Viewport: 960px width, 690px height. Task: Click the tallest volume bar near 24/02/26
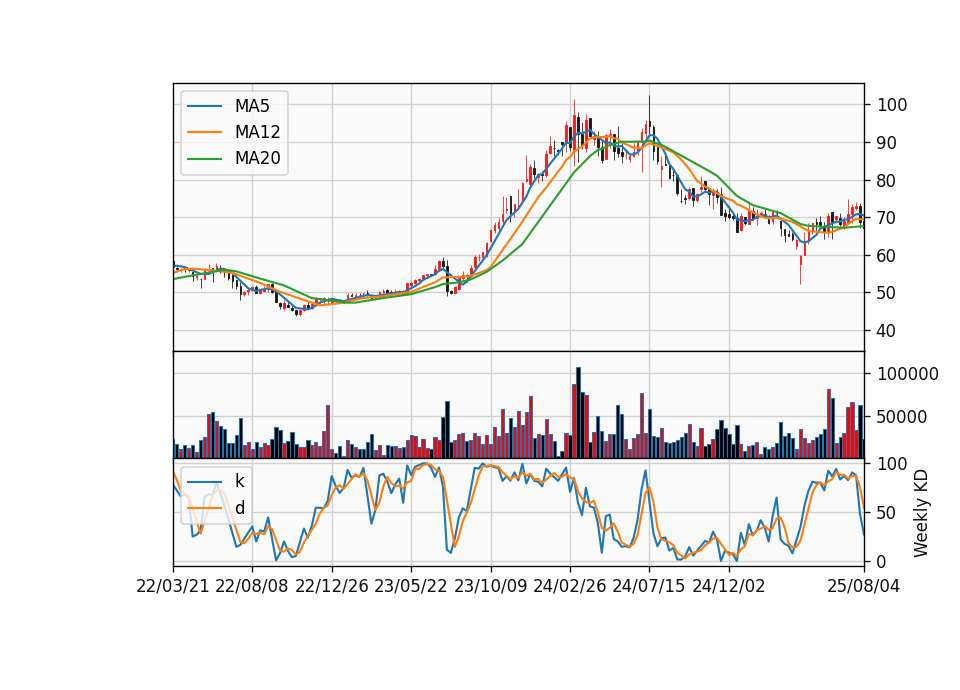coord(579,413)
